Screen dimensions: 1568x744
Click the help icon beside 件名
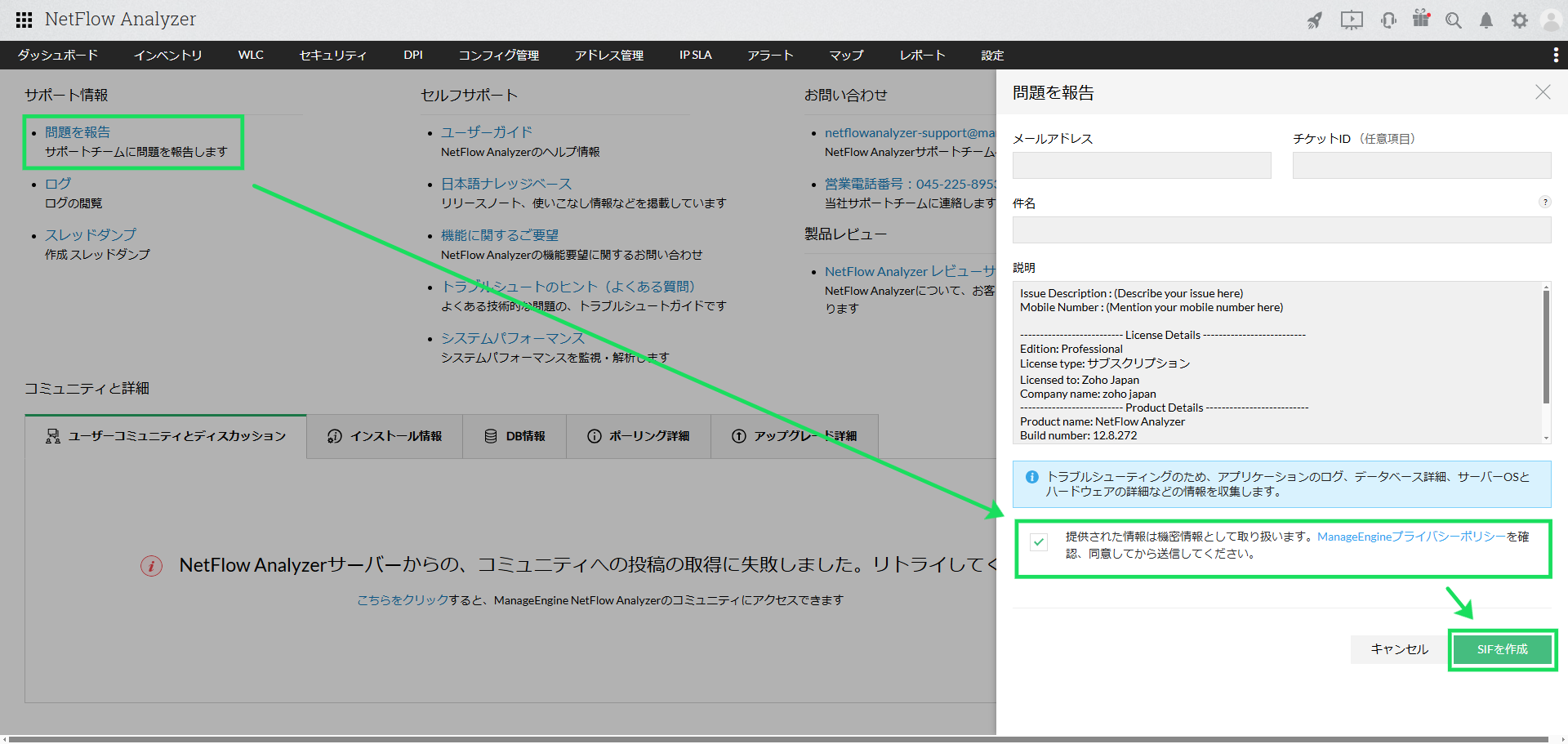click(x=1544, y=202)
